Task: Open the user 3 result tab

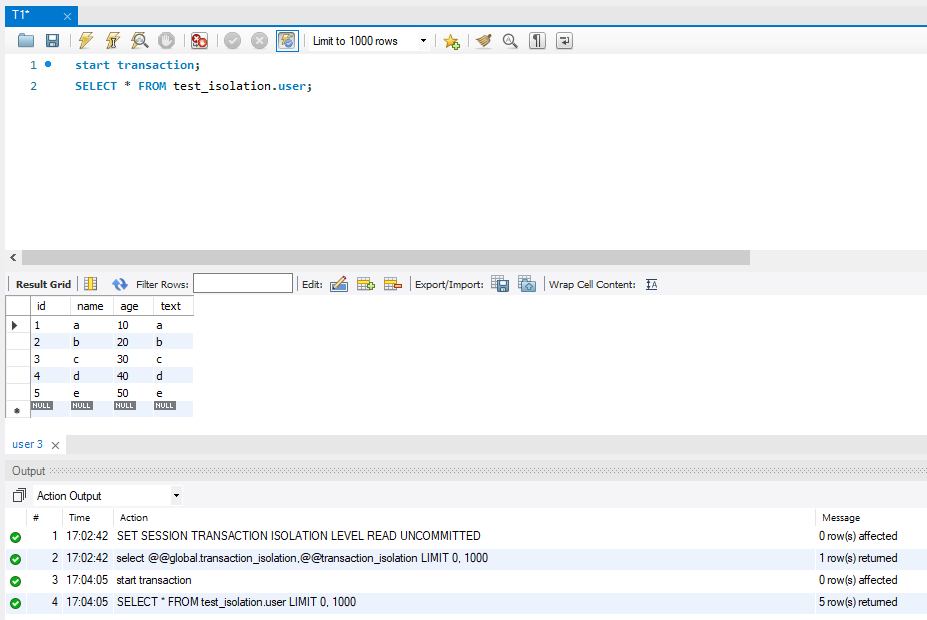Action: [27, 444]
